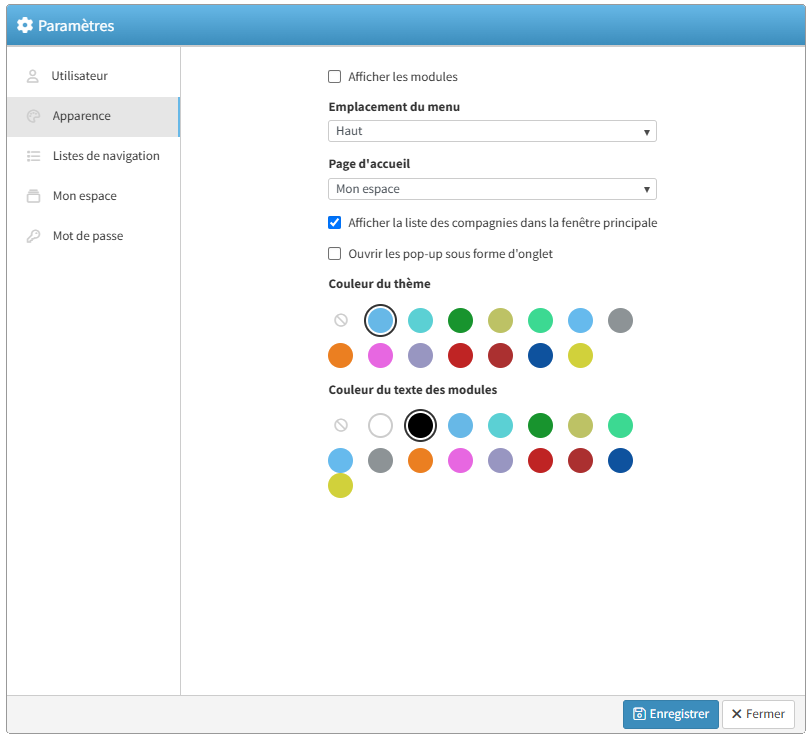Click the Paramètres title text
This screenshot has width=812, height=742.
tap(76, 26)
